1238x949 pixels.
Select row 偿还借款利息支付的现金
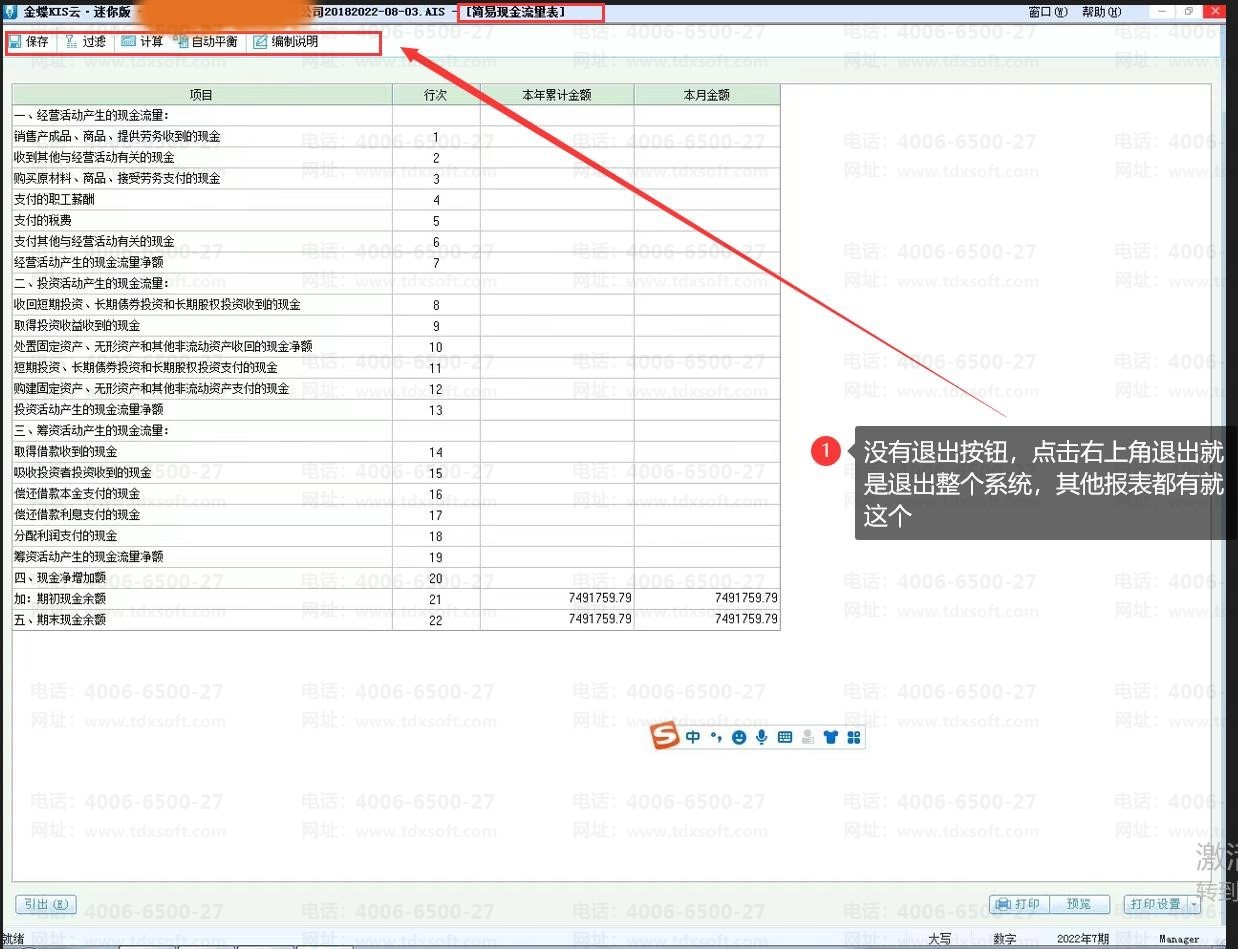396,515
